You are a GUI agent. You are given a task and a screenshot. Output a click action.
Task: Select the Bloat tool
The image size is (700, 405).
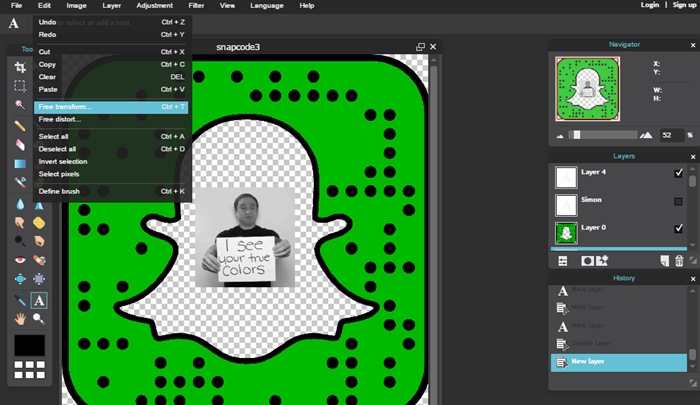click(x=20, y=279)
